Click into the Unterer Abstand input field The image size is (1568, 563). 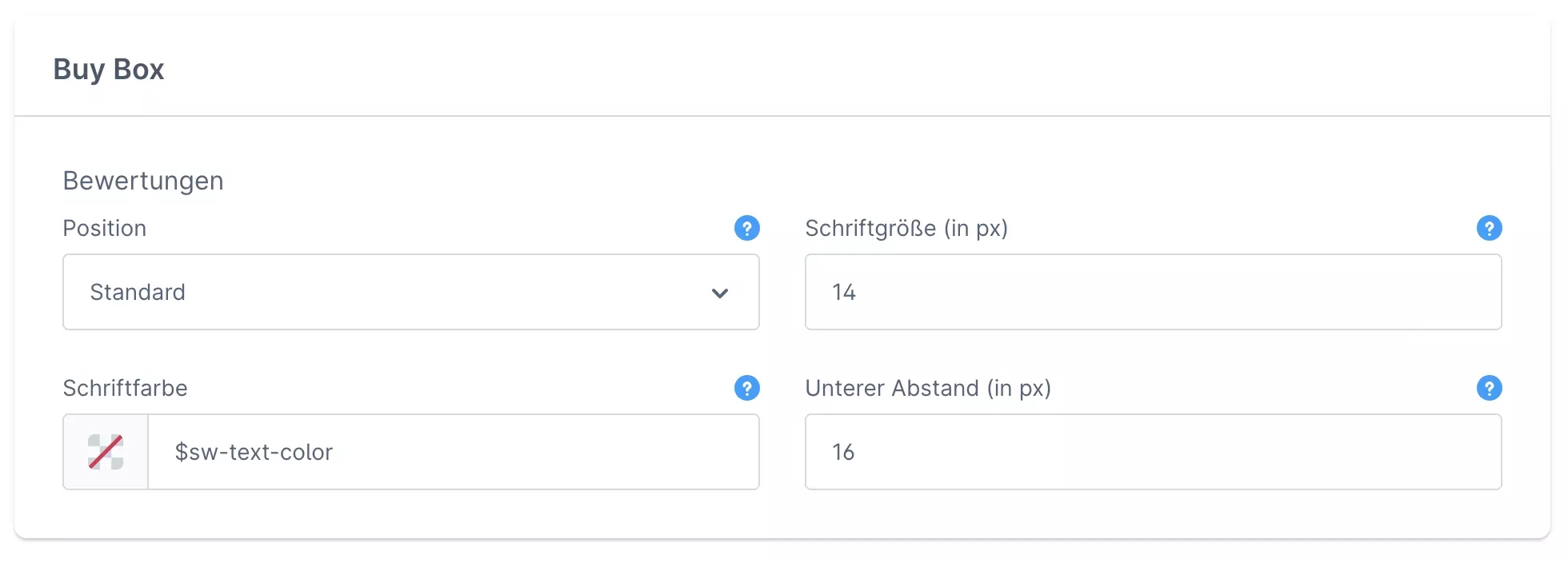[x=1153, y=452]
